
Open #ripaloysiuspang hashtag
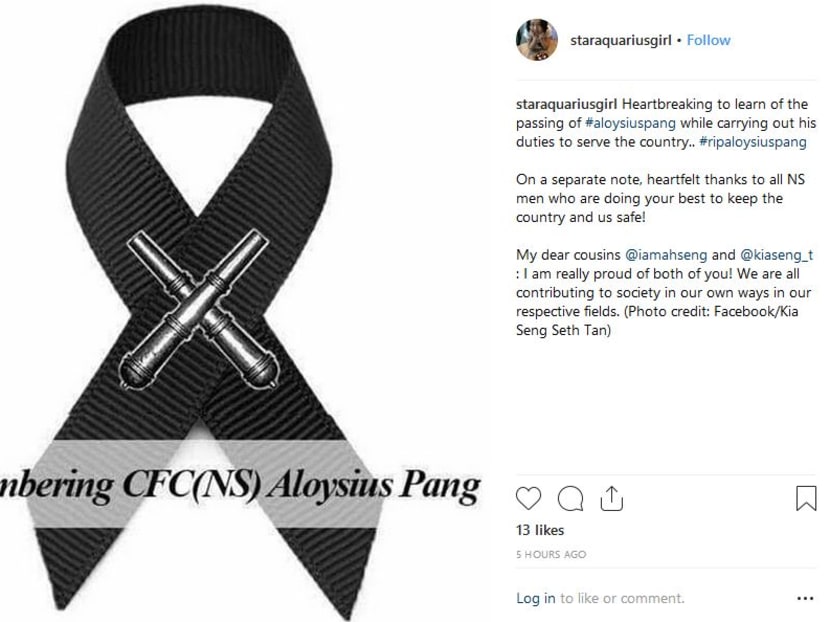(x=753, y=142)
